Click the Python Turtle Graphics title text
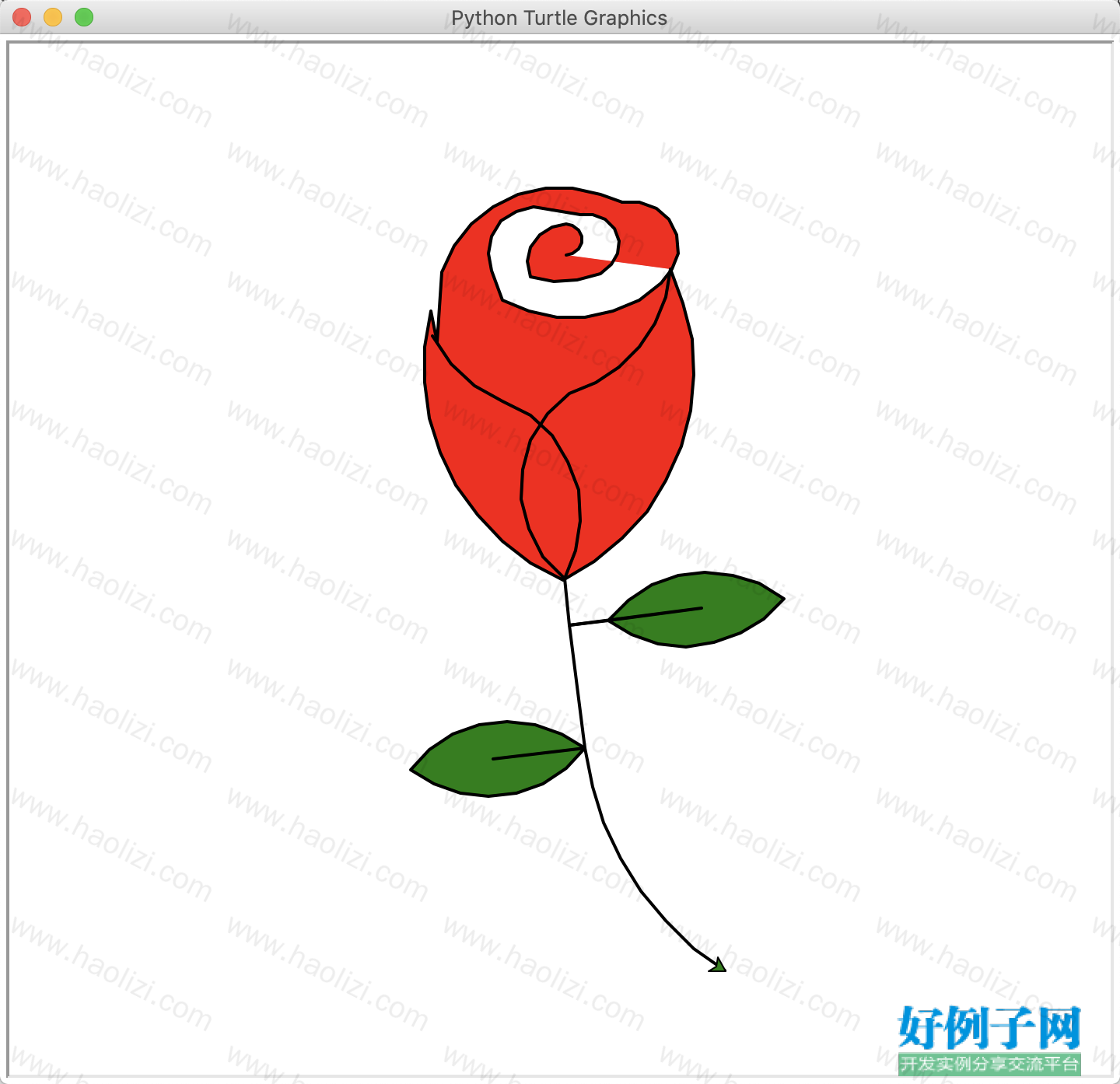1120x1084 pixels. coord(559,18)
